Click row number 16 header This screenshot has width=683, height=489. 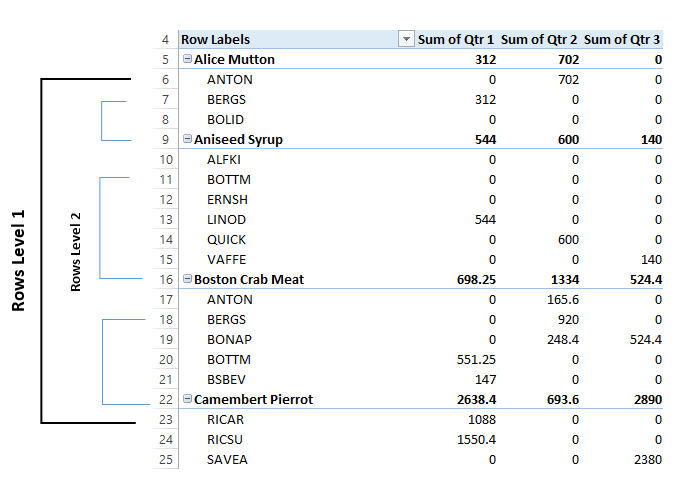tap(164, 280)
